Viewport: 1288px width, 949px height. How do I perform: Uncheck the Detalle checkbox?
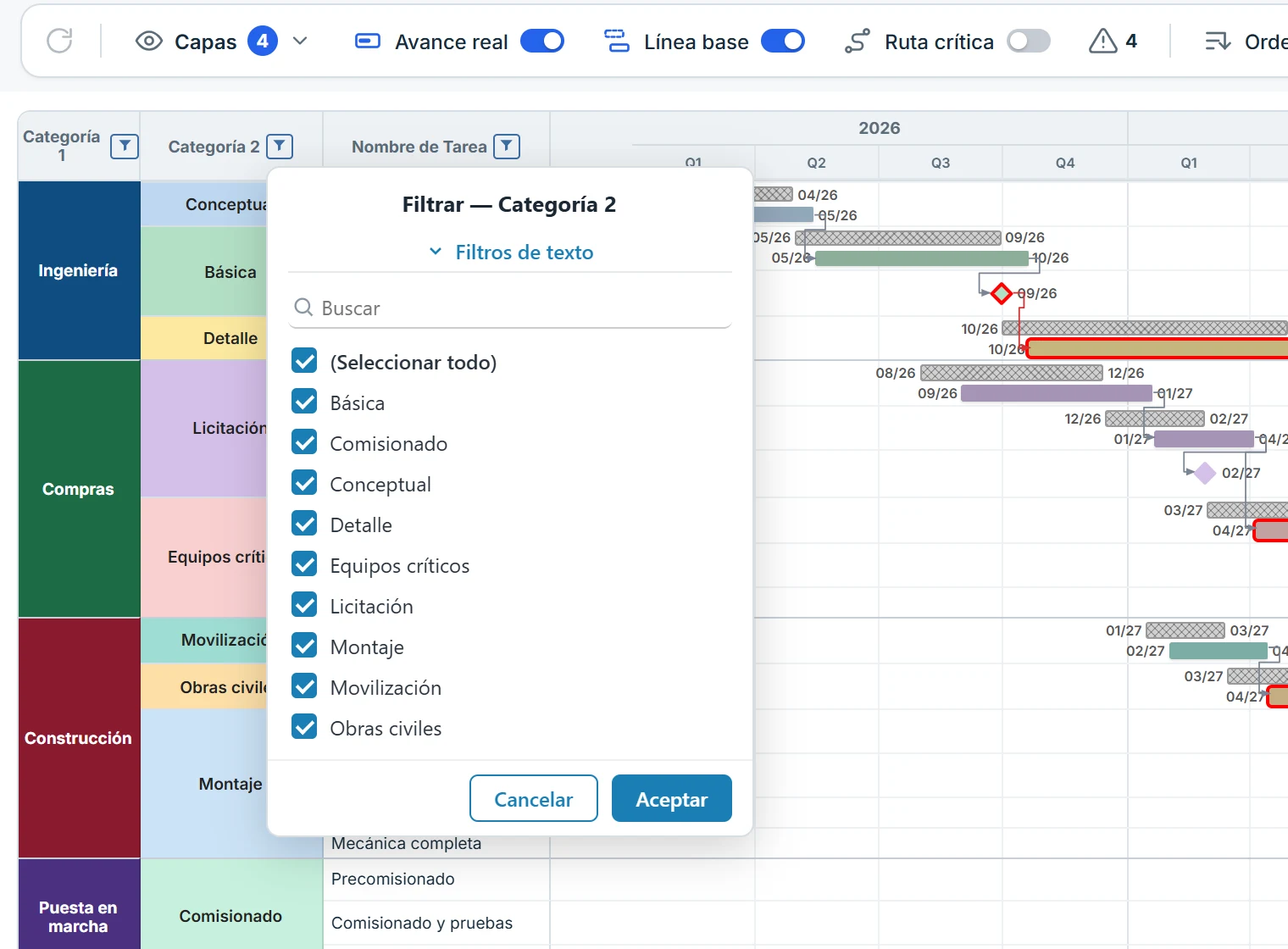[304, 524]
